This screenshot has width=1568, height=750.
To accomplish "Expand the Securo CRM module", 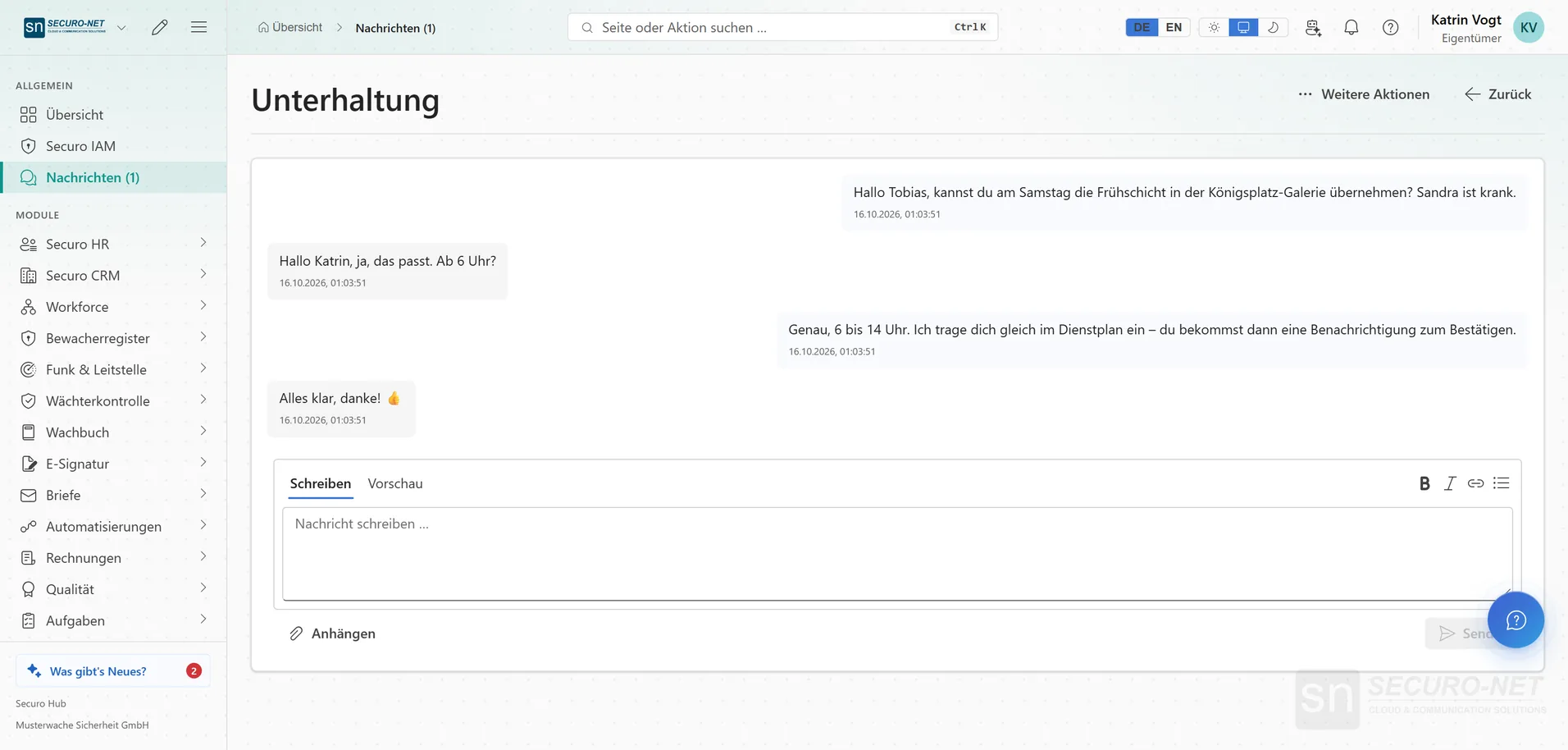I will click(x=203, y=274).
